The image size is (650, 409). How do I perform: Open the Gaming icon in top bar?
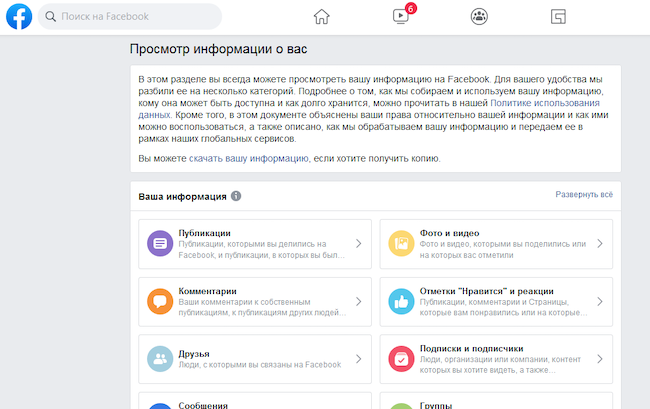coord(558,17)
